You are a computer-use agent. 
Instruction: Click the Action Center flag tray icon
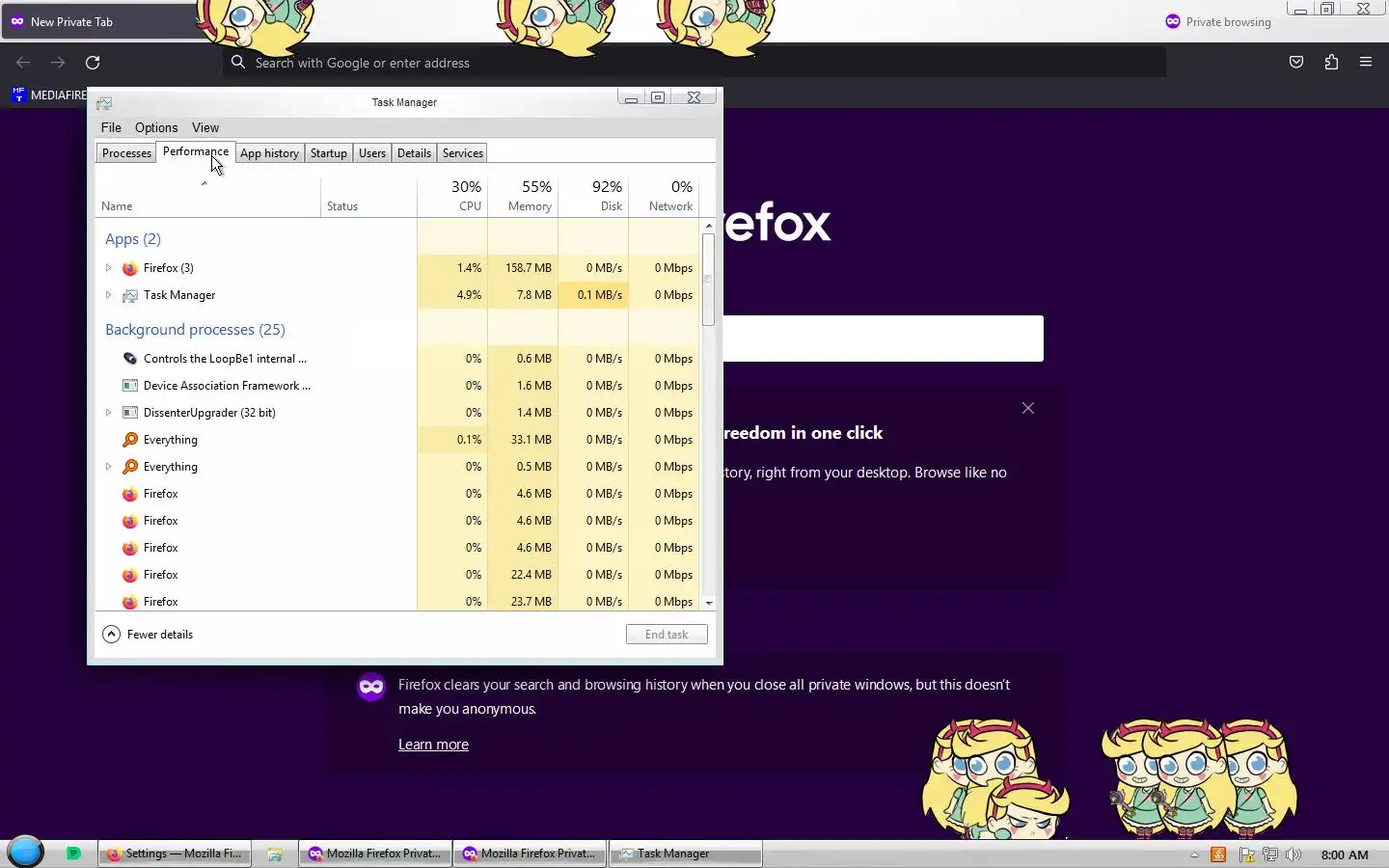coord(1246,854)
